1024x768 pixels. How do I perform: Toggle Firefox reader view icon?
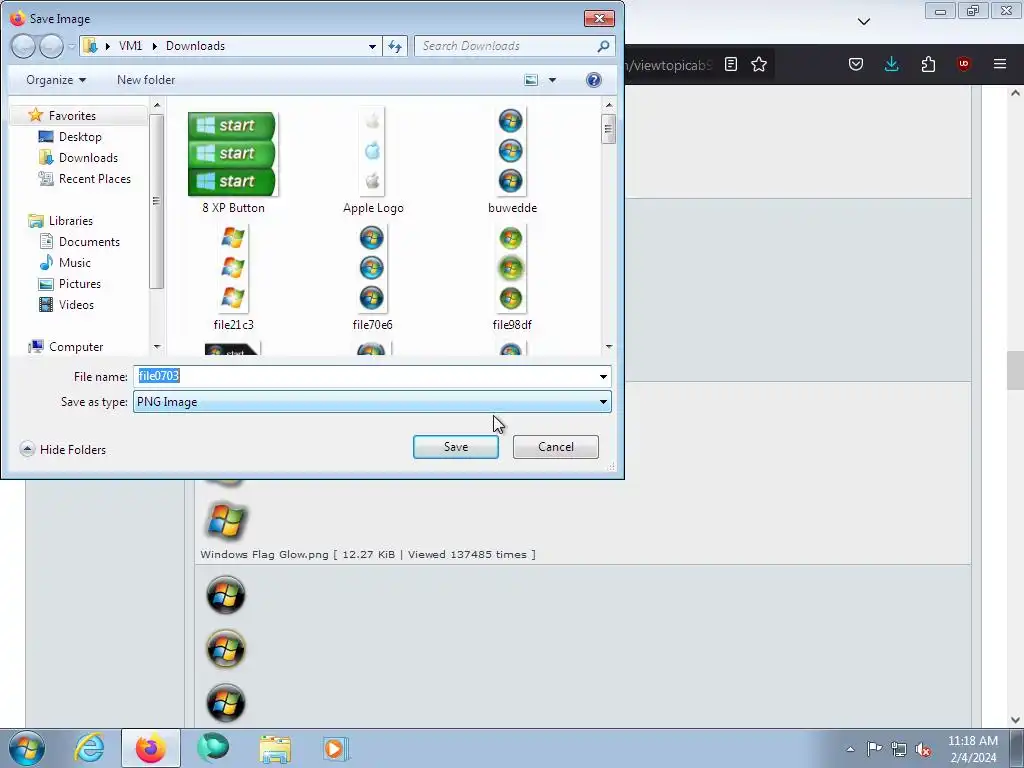tap(731, 64)
